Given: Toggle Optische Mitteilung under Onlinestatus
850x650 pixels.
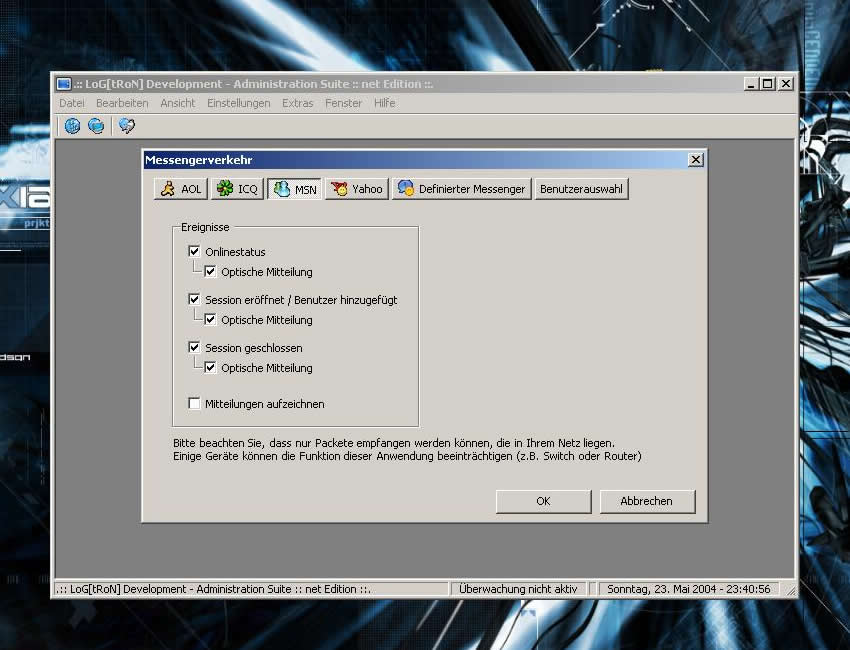Looking at the screenshot, I should pyautogui.click(x=211, y=272).
